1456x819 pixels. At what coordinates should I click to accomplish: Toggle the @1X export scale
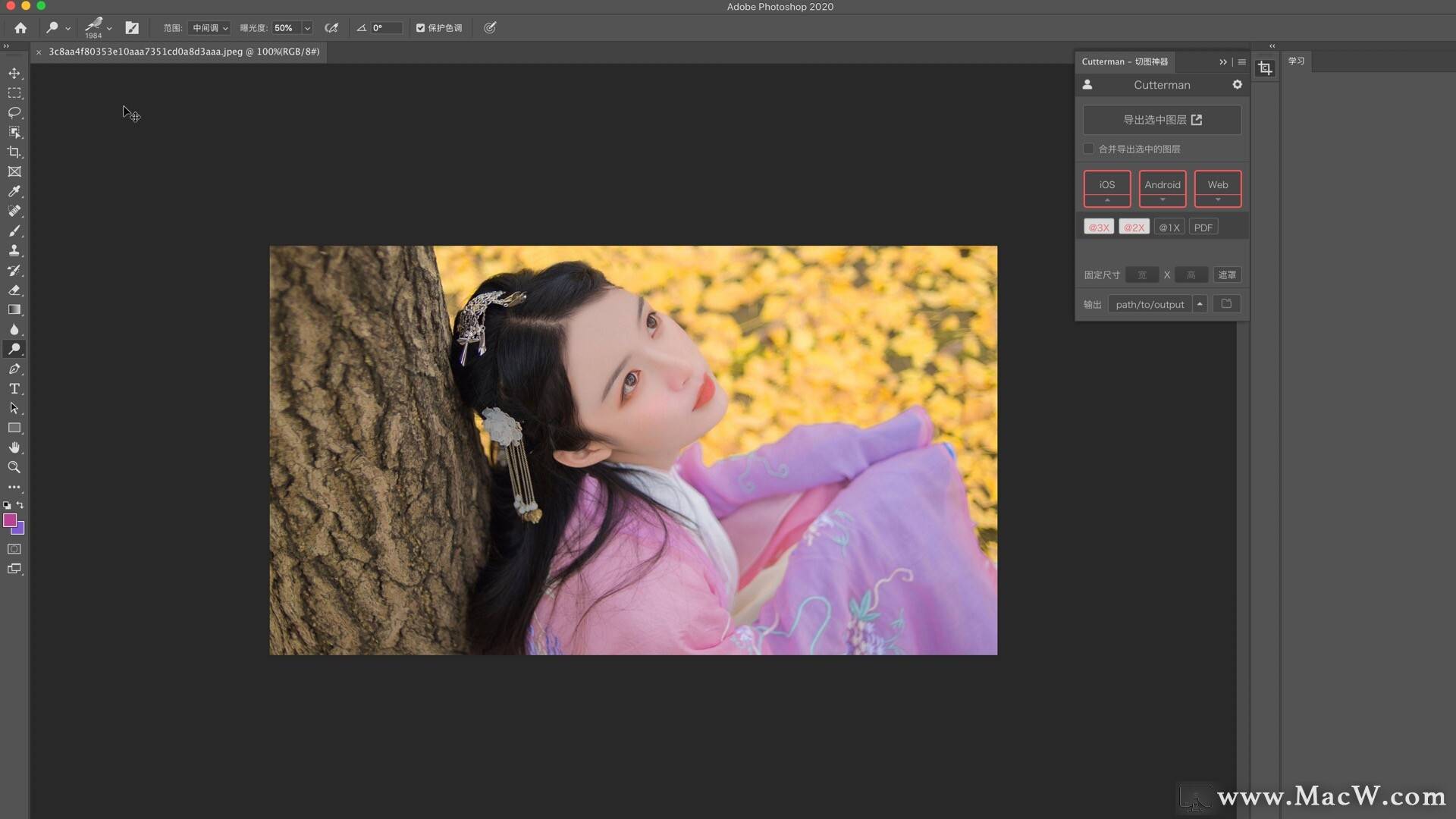coord(1169,227)
